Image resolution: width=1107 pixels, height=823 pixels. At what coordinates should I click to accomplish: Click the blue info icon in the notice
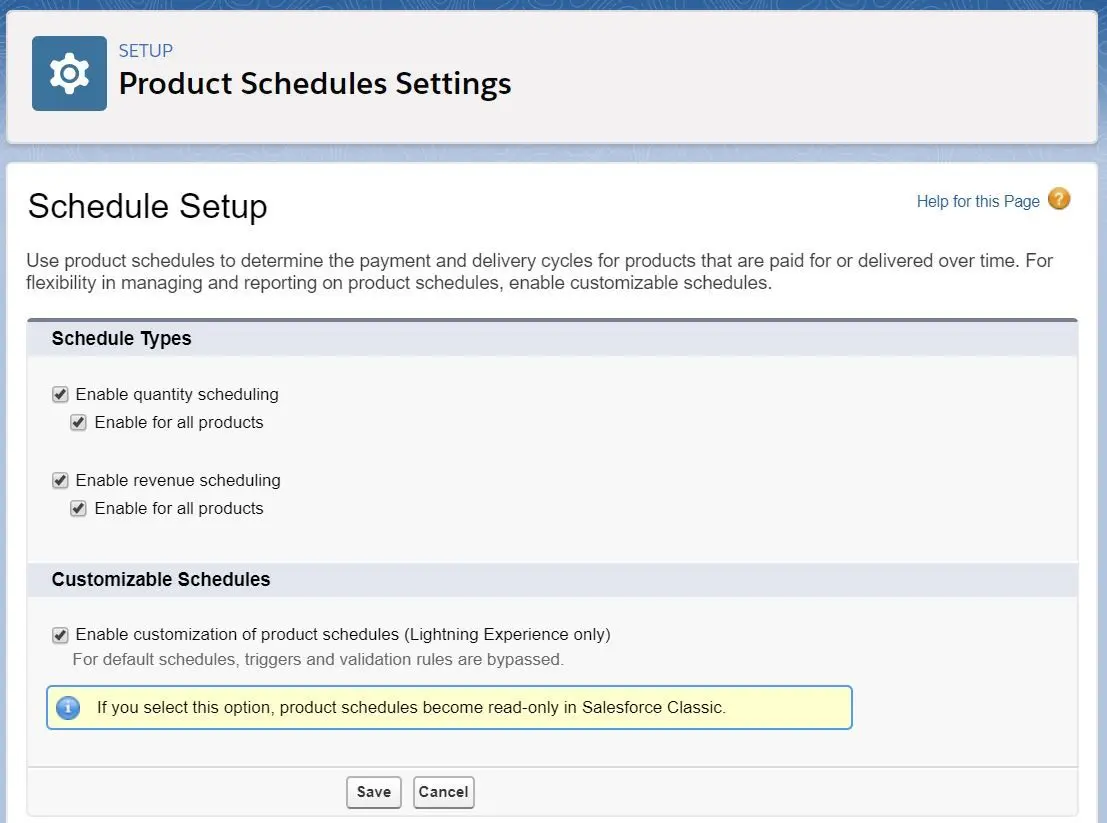coord(68,707)
